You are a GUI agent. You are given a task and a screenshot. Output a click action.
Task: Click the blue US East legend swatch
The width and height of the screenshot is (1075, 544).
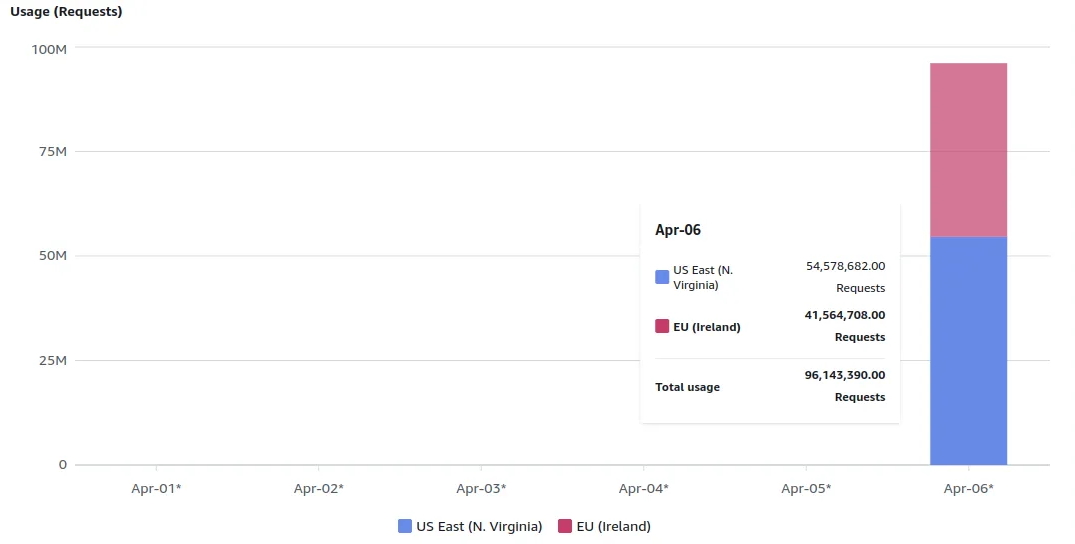(405, 526)
